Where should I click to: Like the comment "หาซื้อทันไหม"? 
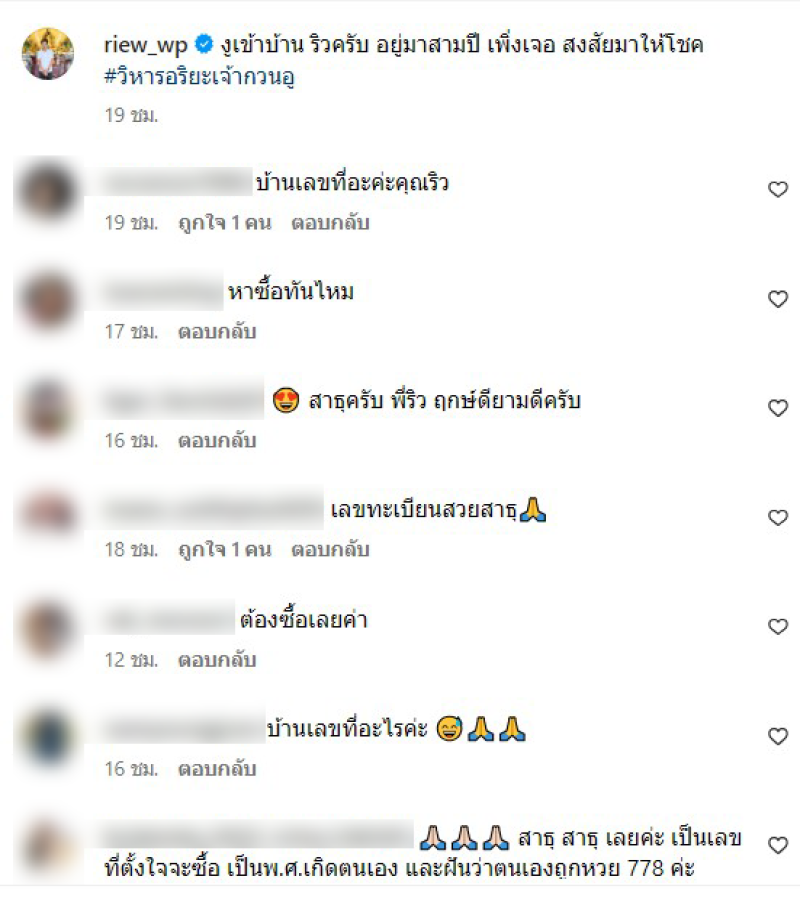[x=778, y=299]
